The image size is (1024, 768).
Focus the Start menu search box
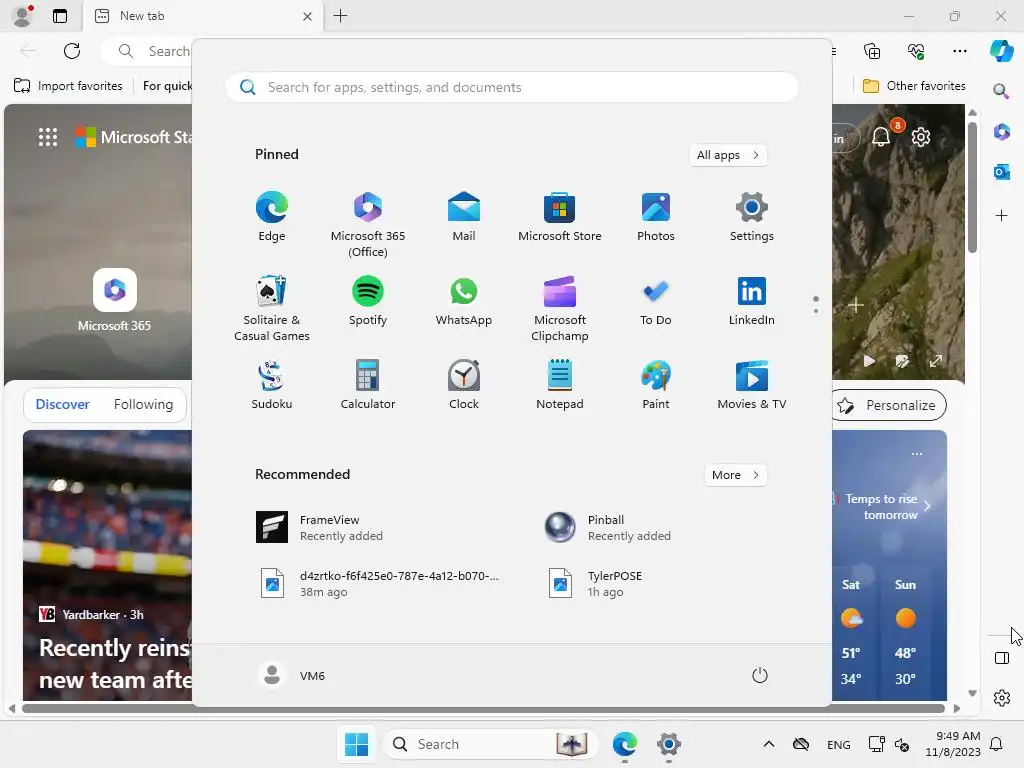512,88
